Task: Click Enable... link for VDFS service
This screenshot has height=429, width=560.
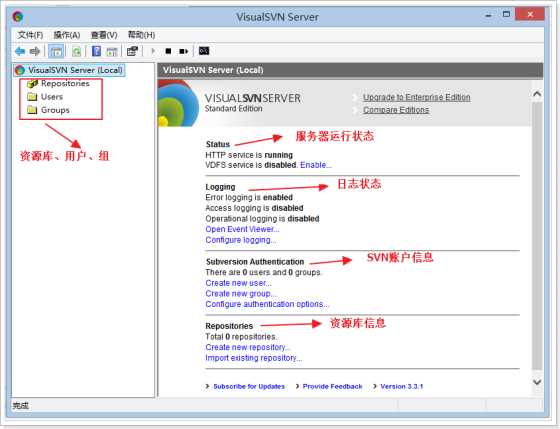Action: [316, 165]
